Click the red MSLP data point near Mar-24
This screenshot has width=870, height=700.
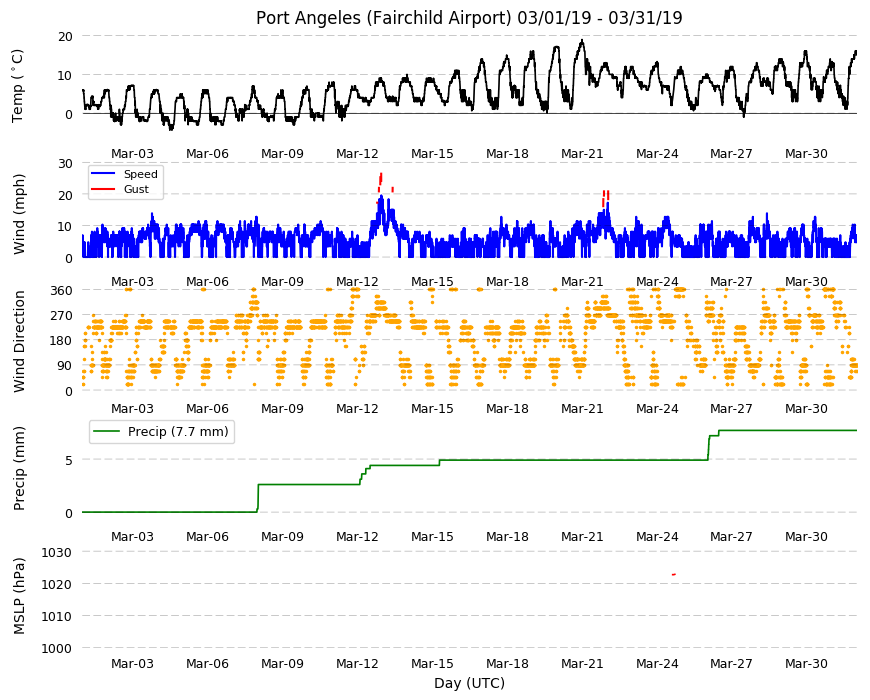(x=674, y=575)
